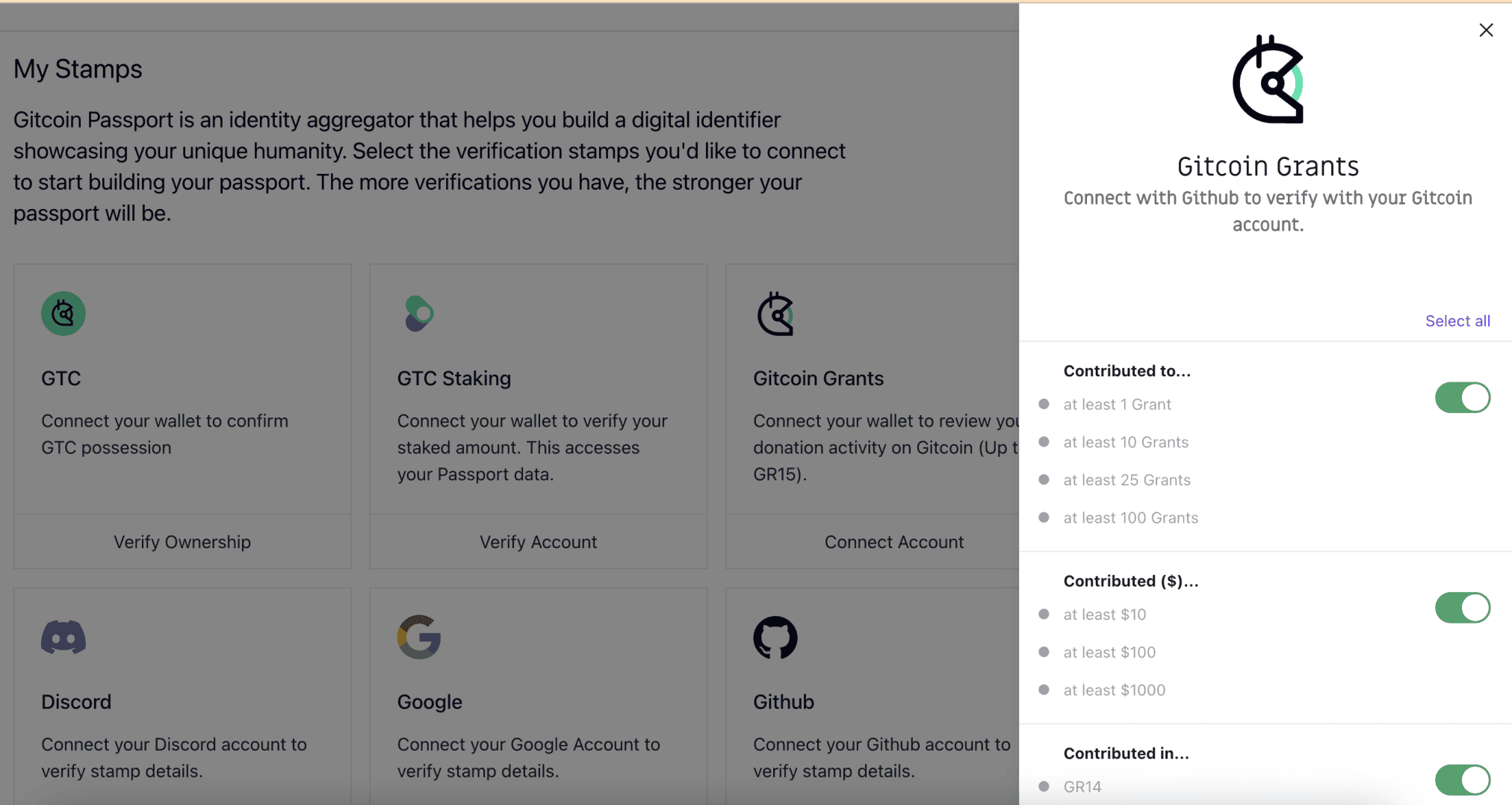Click the 'Google' card title

coord(430,702)
